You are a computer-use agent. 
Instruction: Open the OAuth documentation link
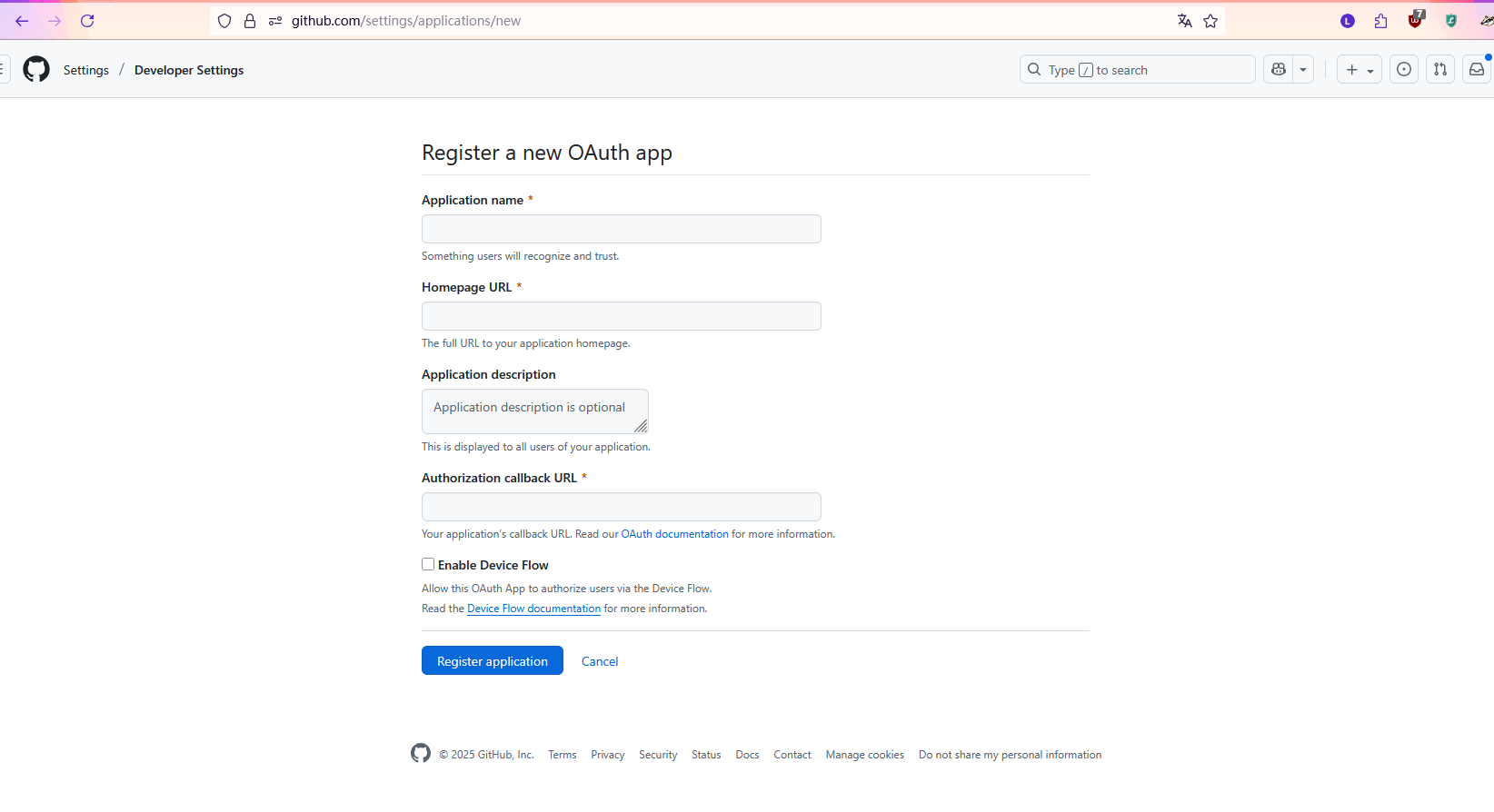coord(675,534)
